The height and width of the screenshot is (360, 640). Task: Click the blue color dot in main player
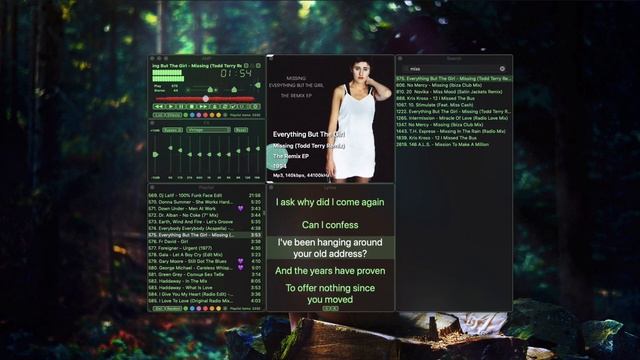[x=192, y=115]
